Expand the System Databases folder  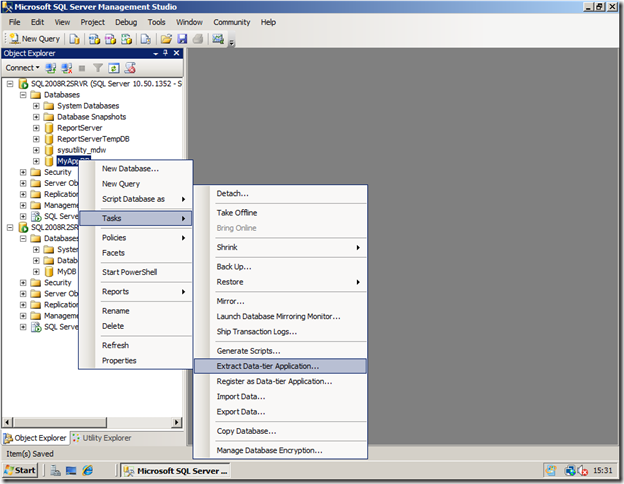click(x=36, y=106)
